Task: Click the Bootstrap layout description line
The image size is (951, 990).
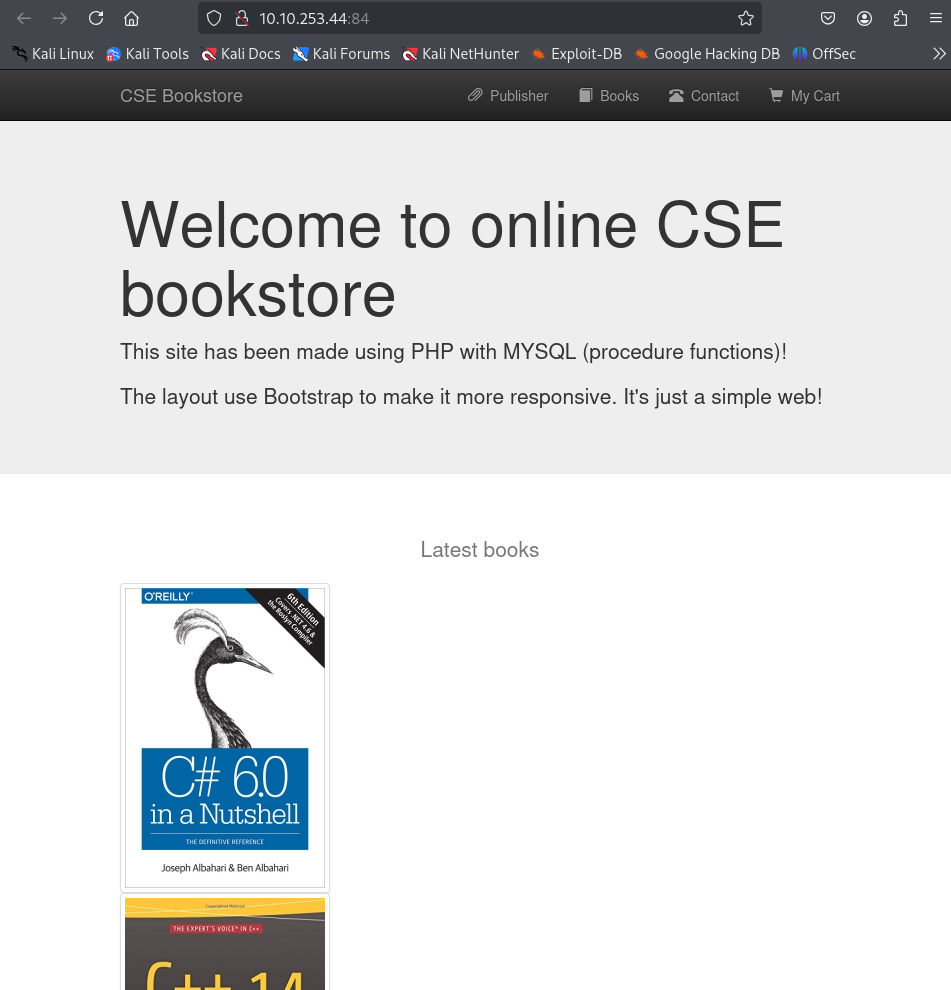Action: tap(471, 397)
